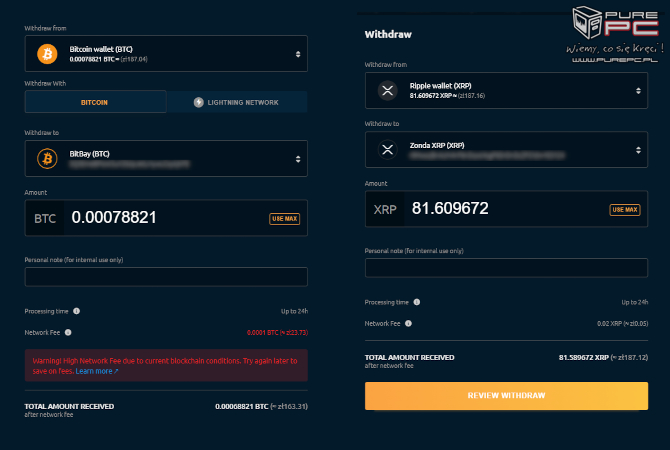Image resolution: width=670 pixels, height=450 pixels.
Task: Click the BTC currency label in the amount box
Action: [45, 219]
